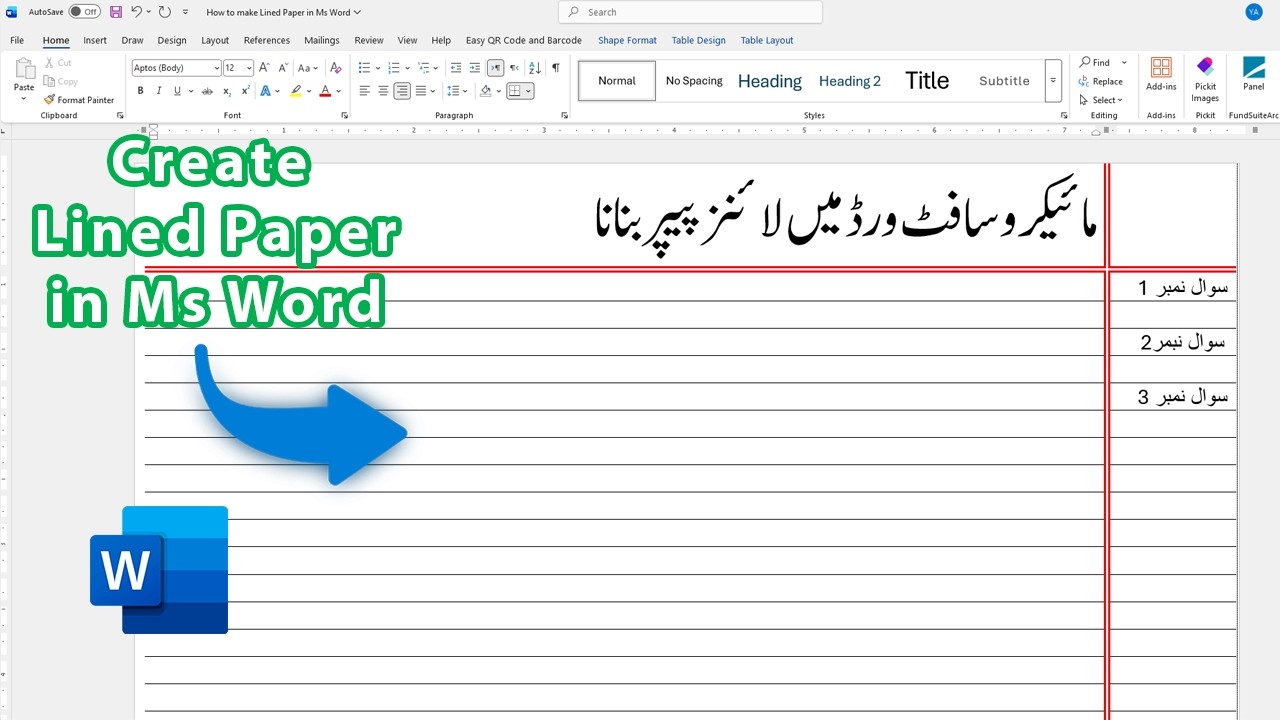Apply the No Spacing style
1280x720 pixels.
tap(694, 81)
